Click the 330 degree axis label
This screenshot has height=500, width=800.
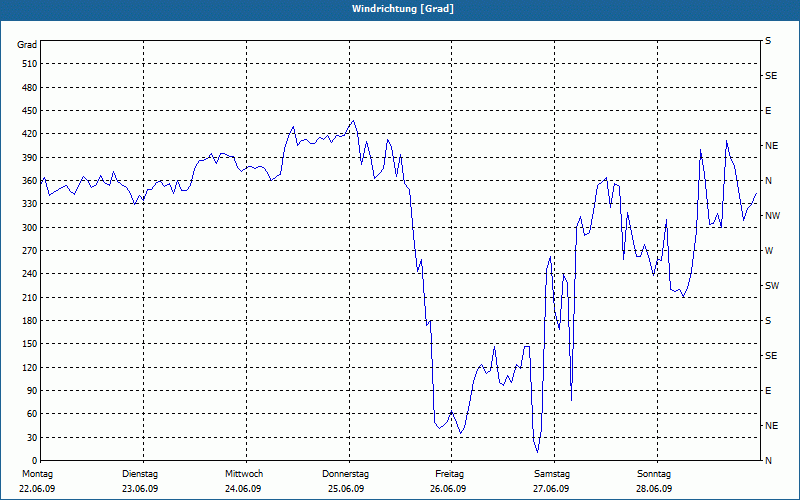point(30,204)
